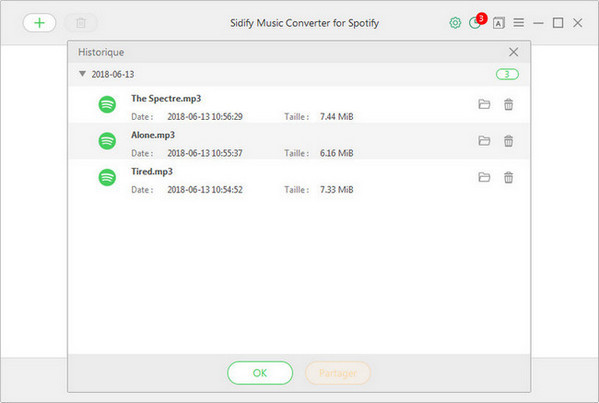Click the 2018-06-13 group header label
The height and width of the screenshot is (403, 599).
[x=113, y=74]
